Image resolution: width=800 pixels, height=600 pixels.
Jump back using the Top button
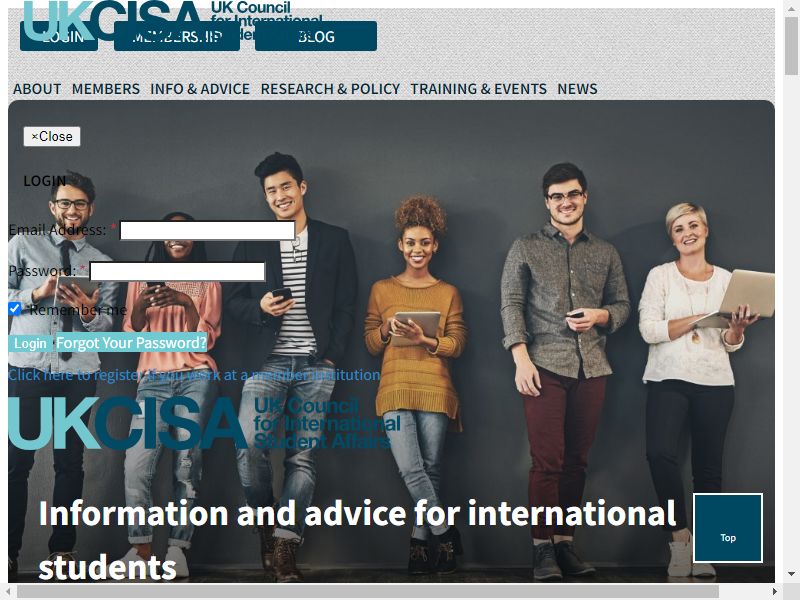728,528
